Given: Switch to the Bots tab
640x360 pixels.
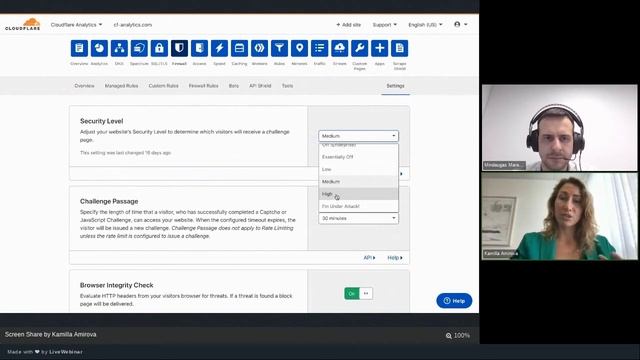Looking at the screenshot, I should pos(233,86).
